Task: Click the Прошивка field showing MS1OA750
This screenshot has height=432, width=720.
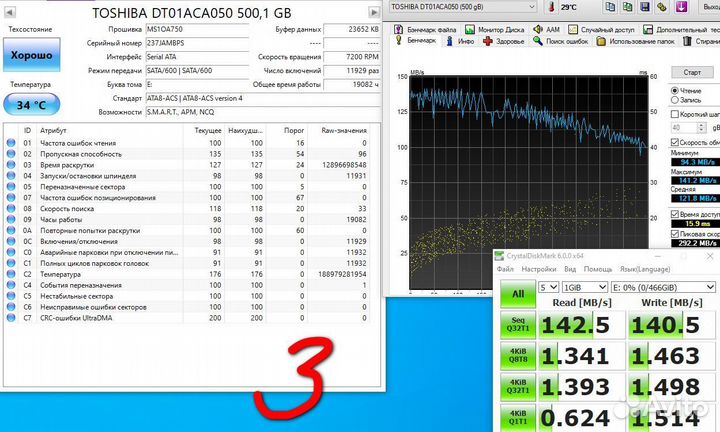Action: pyautogui.click(x=197, y=29)
